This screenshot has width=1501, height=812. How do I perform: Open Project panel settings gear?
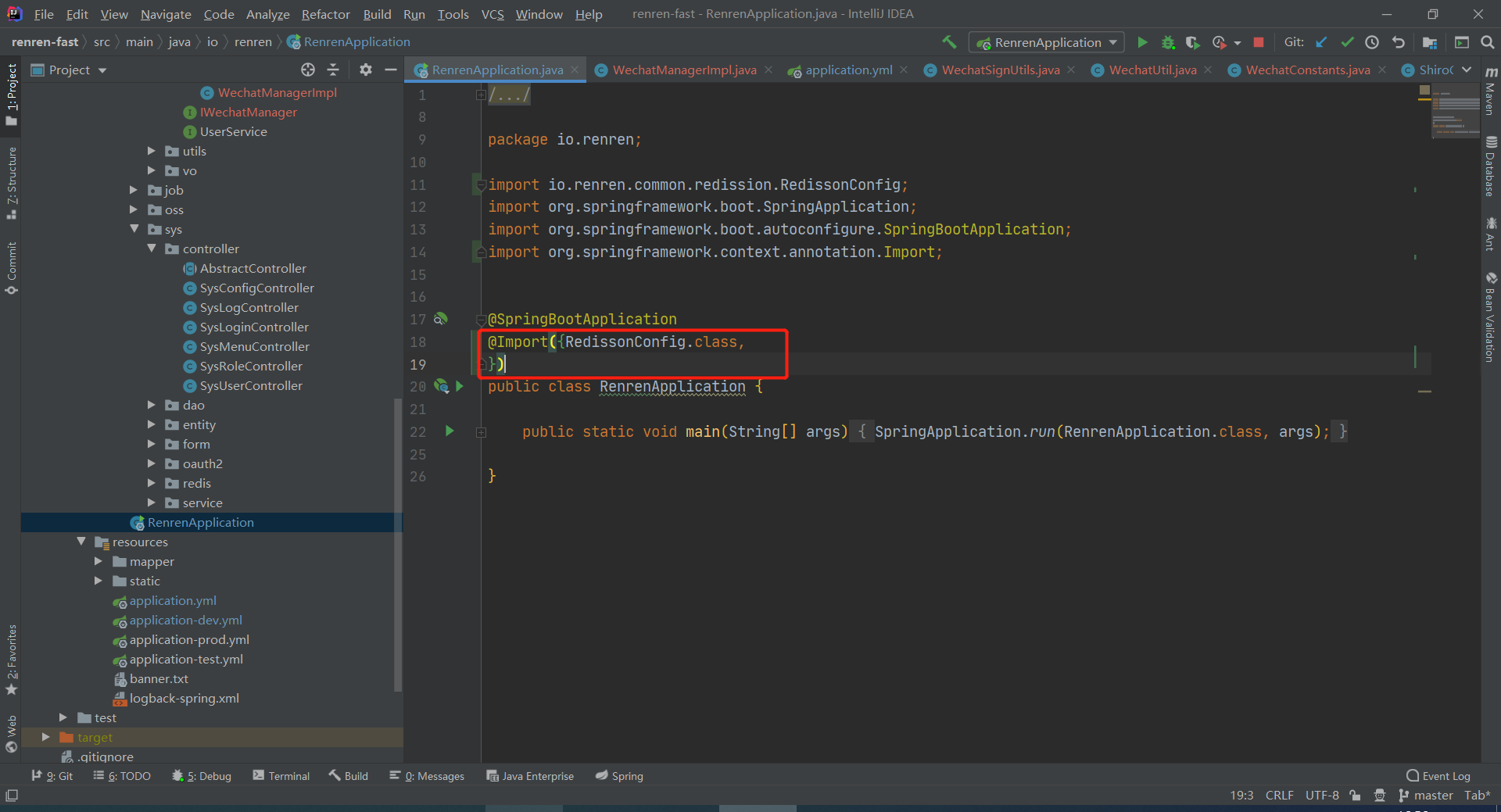tap(365, 70)
